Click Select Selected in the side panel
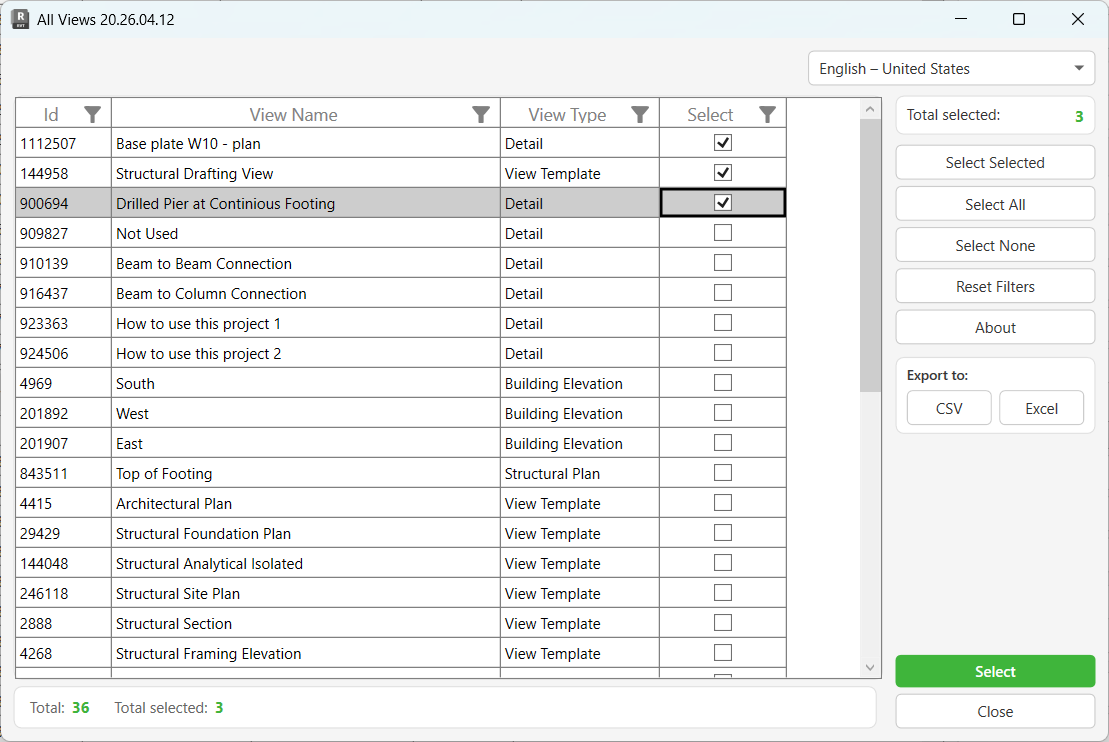 [994, 162]
